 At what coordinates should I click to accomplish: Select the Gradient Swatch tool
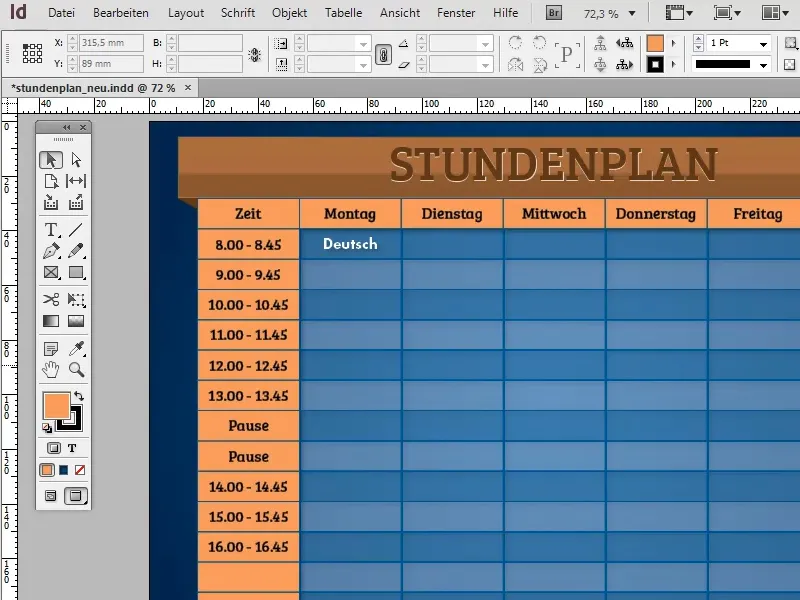point(51,321)
